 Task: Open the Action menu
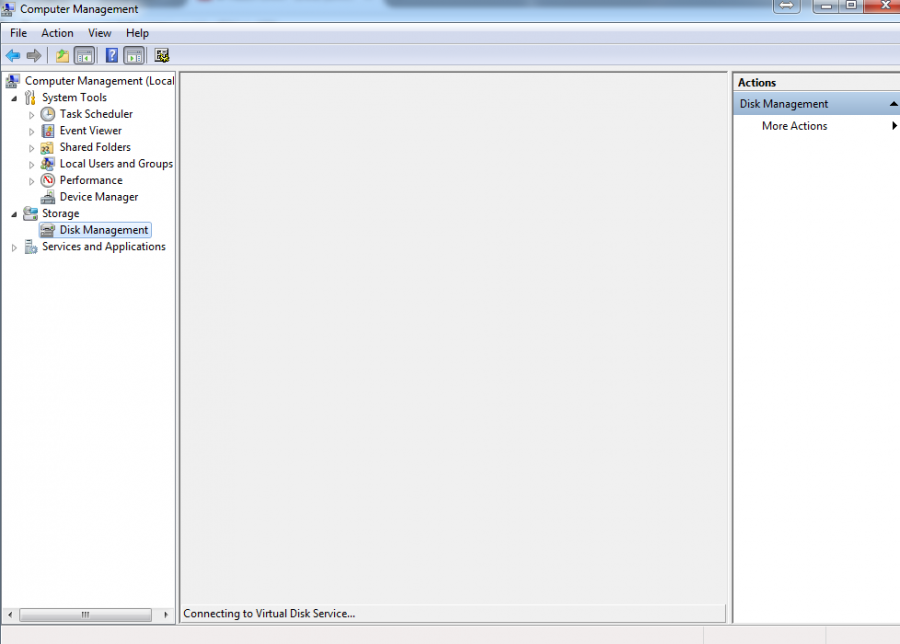coord(57,33)
